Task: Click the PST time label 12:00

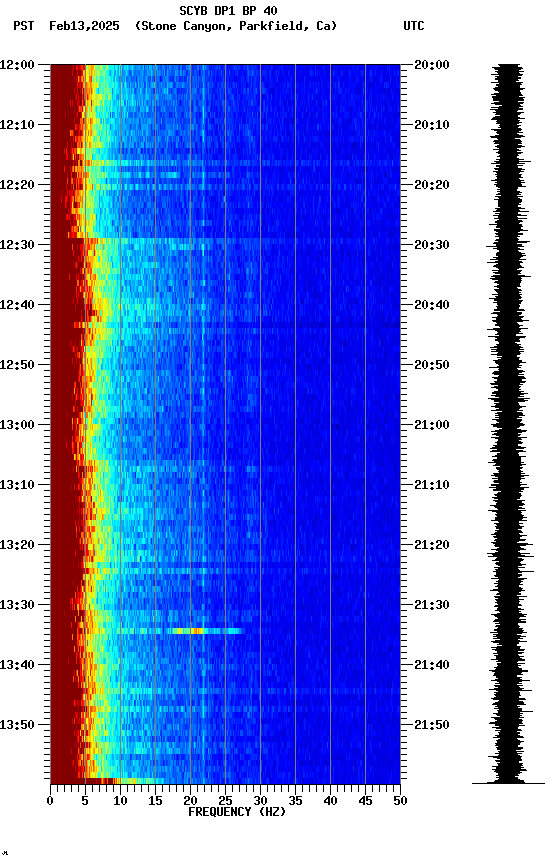Action: [17, 65]
